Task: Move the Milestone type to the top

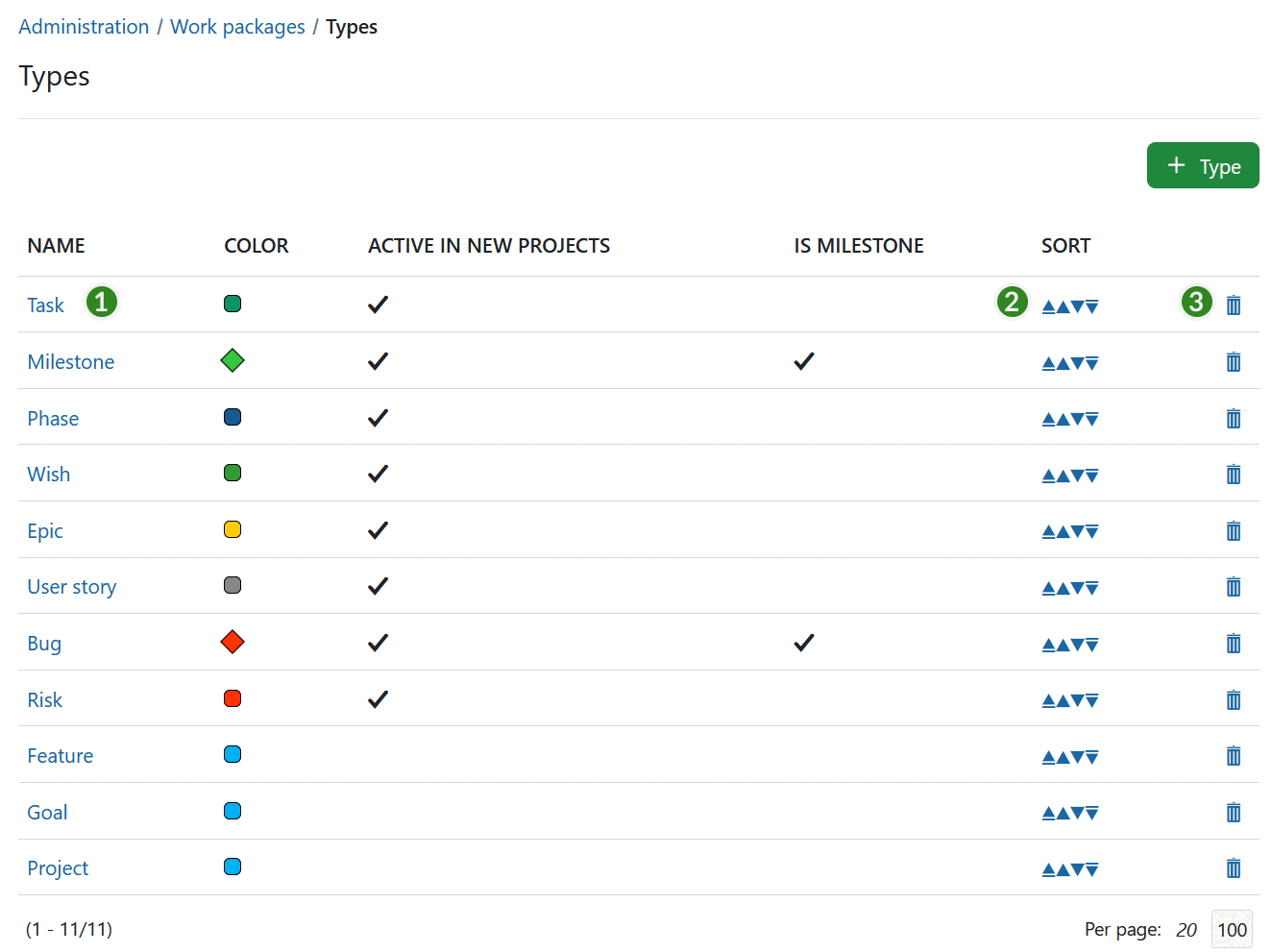Action: 1047,362
